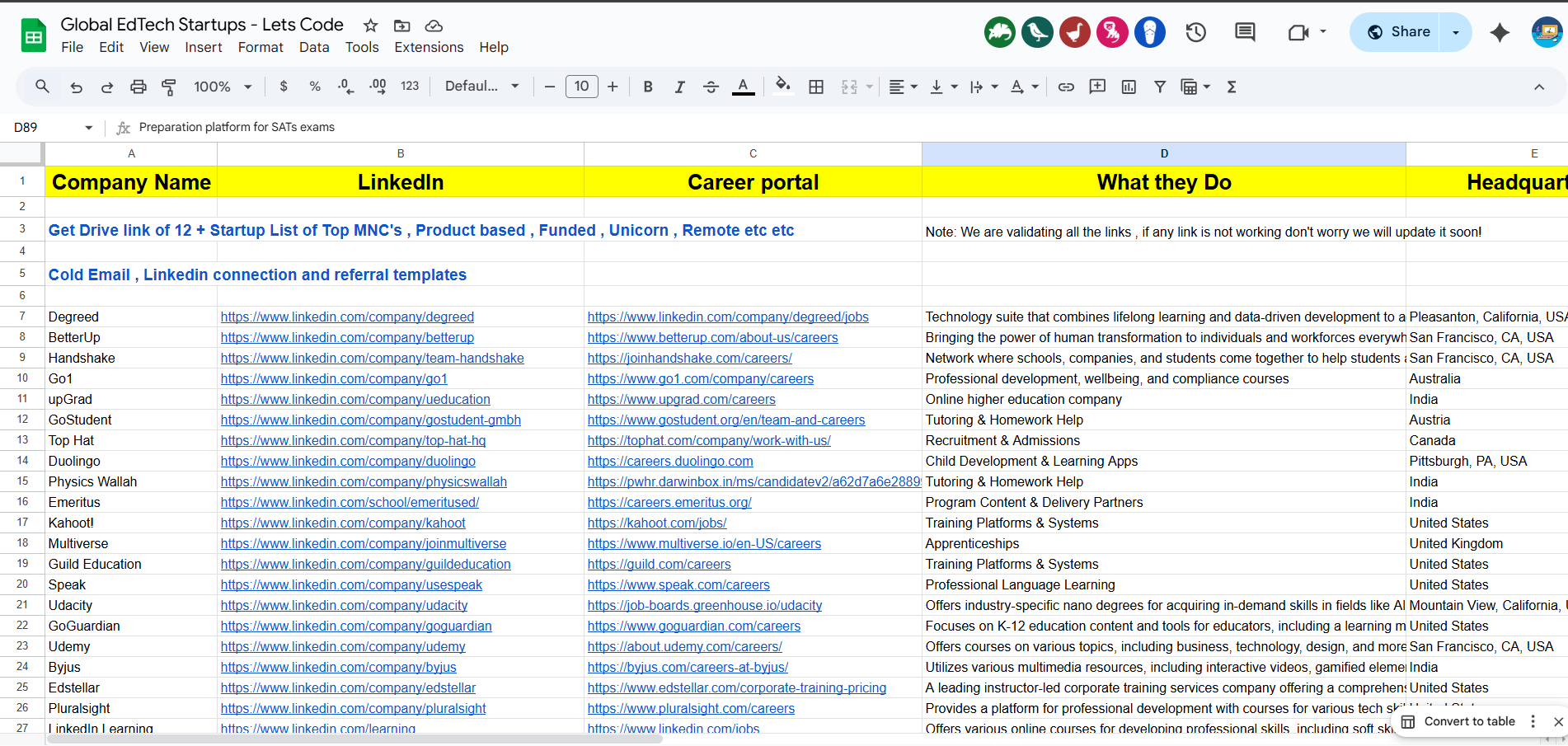Screen dimensions: 1568x746
Task: Open the Format menu
Action: point(261,47)
